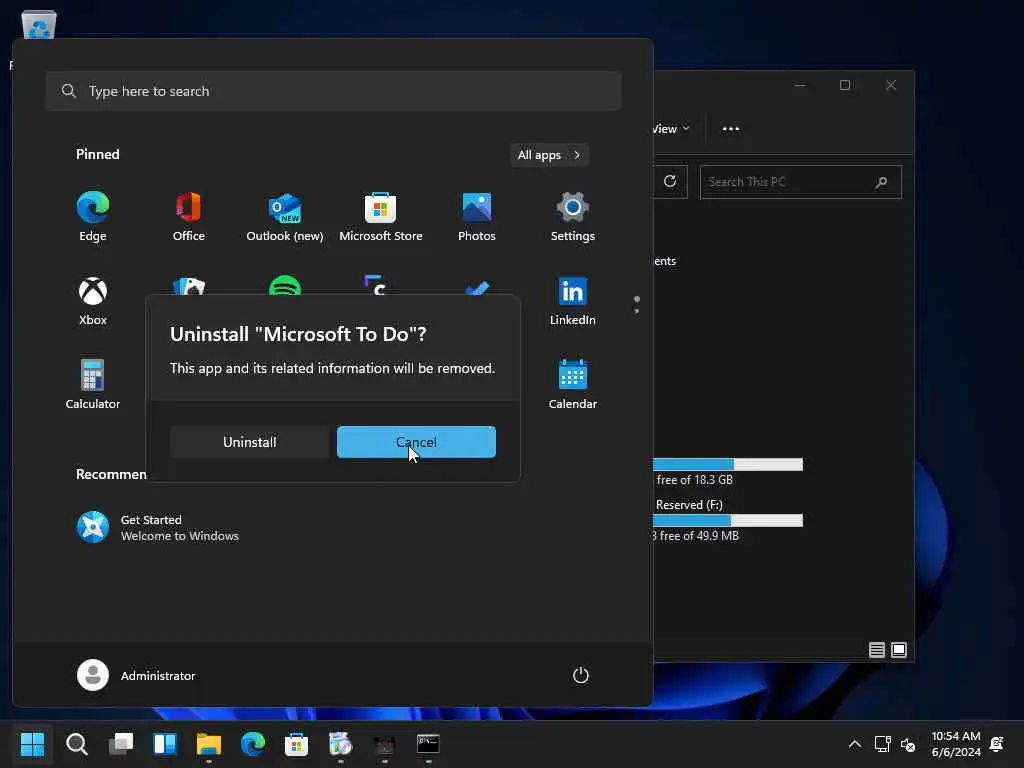Click the Administrator account avatar

pos(93,675)
